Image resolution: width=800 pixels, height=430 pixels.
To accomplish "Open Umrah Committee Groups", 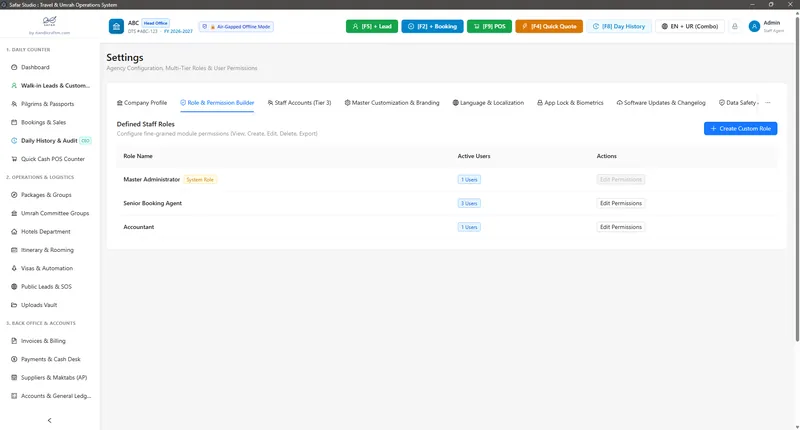I will point(49,213).
